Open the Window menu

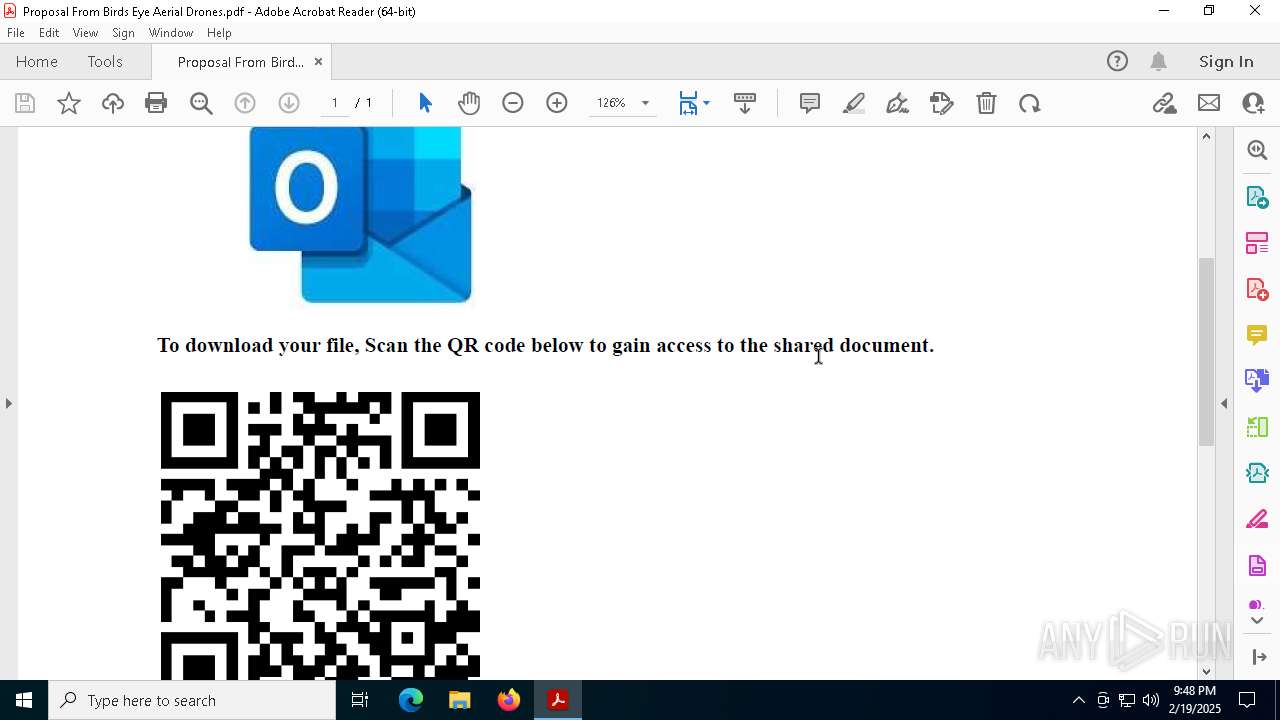point(171,33)
